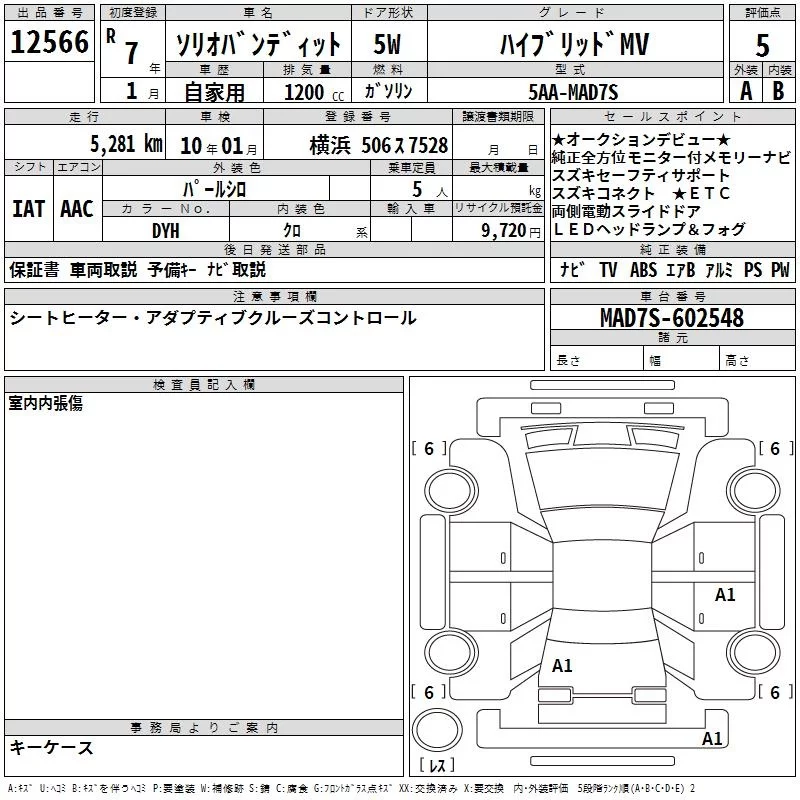The width and height of the screenshot is (800, 800).
Task: Click the 保証書 item
Action: click(x=34, y=269)
